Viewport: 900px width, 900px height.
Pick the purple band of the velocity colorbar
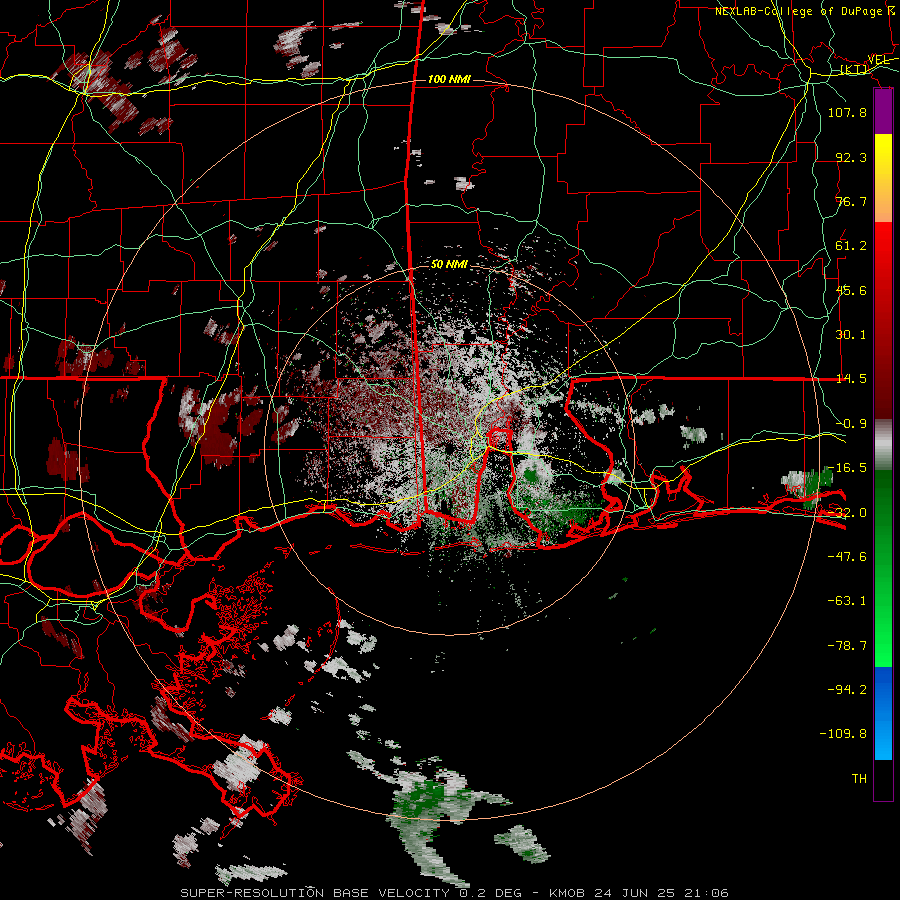point(883,111)
